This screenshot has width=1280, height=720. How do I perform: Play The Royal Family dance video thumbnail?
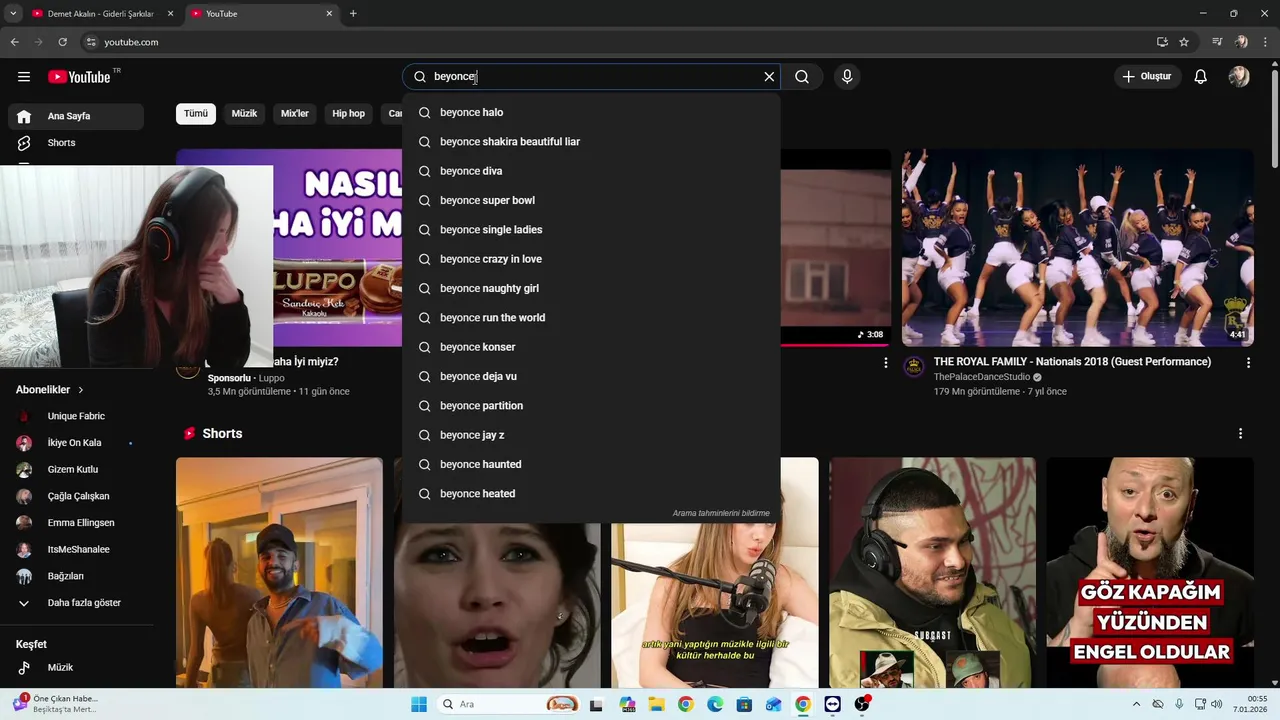pyautogui.click(x=1078, y=248)
